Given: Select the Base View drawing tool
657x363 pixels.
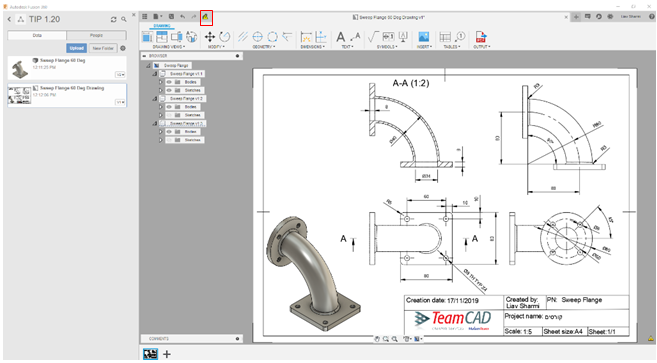Looking at the screenshot, I should [x=147, y=37].
